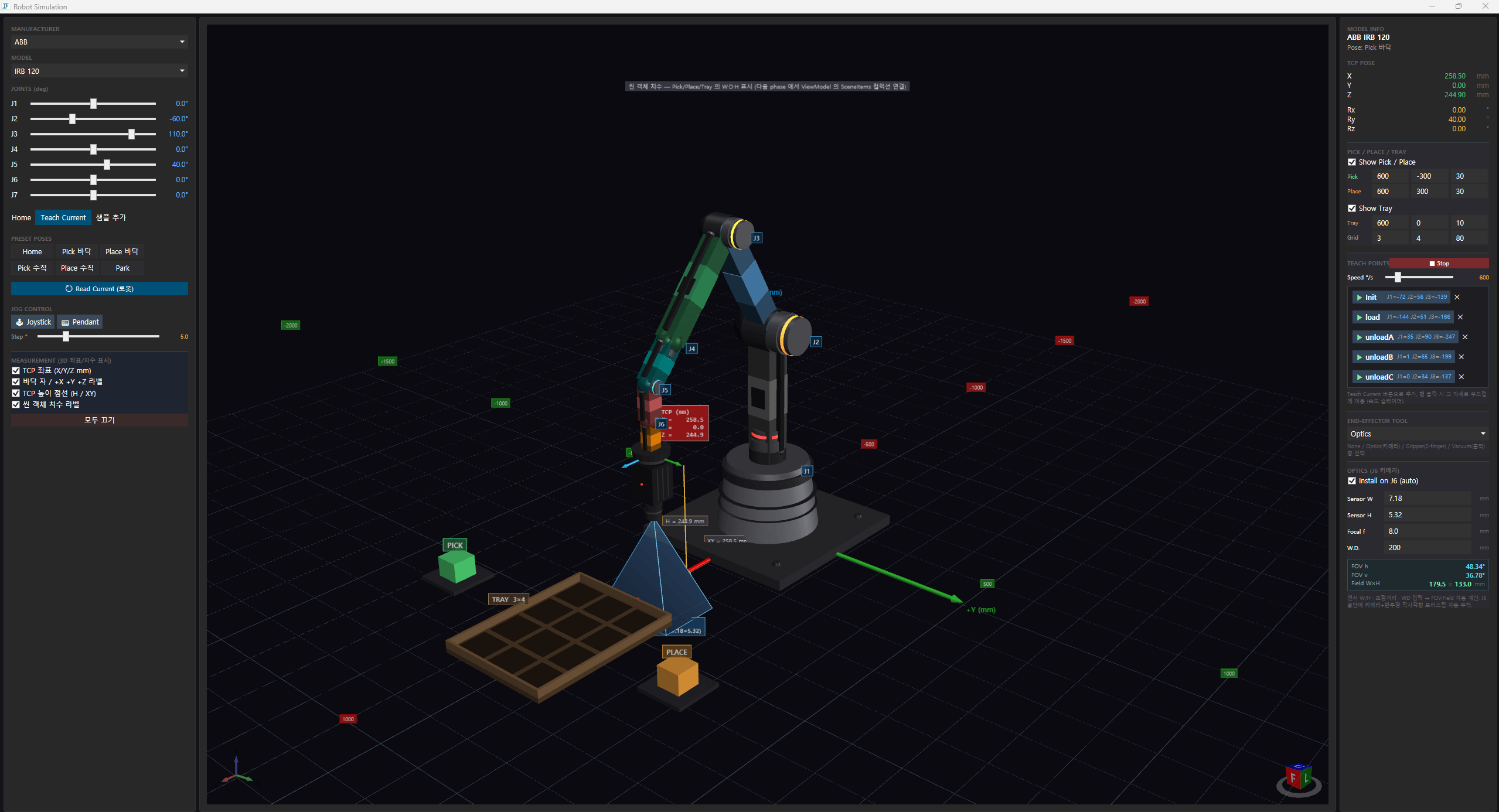Click the J3 joint slider handle
Image resolution: width=1499 pixels, height=812 pixels.
click(x=132, y=134)
